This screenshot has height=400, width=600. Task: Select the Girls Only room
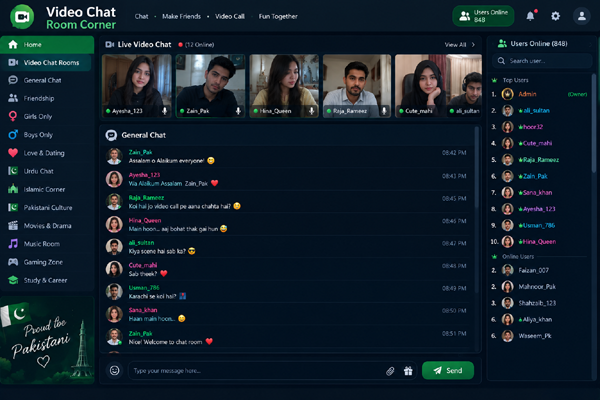[46, 116]
